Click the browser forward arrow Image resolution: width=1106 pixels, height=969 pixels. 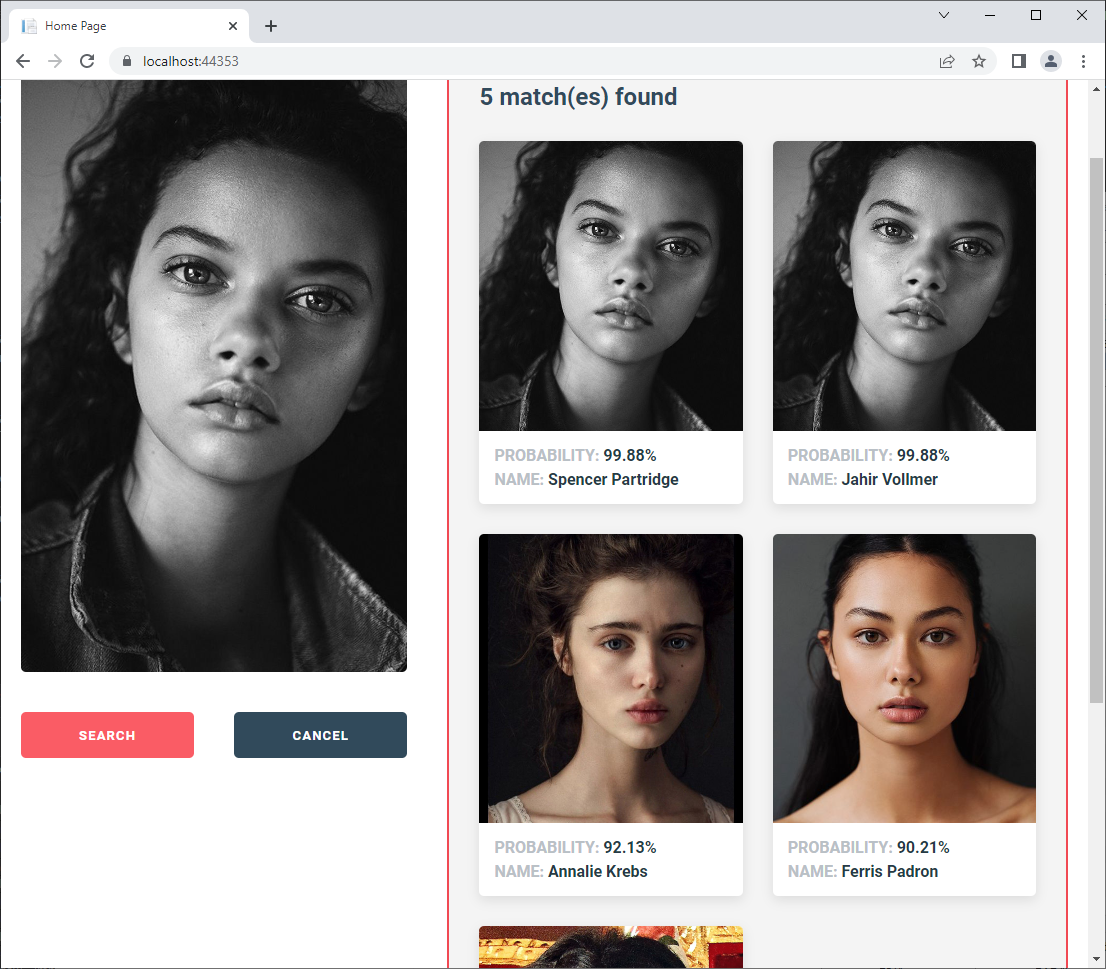click(54, 61)
